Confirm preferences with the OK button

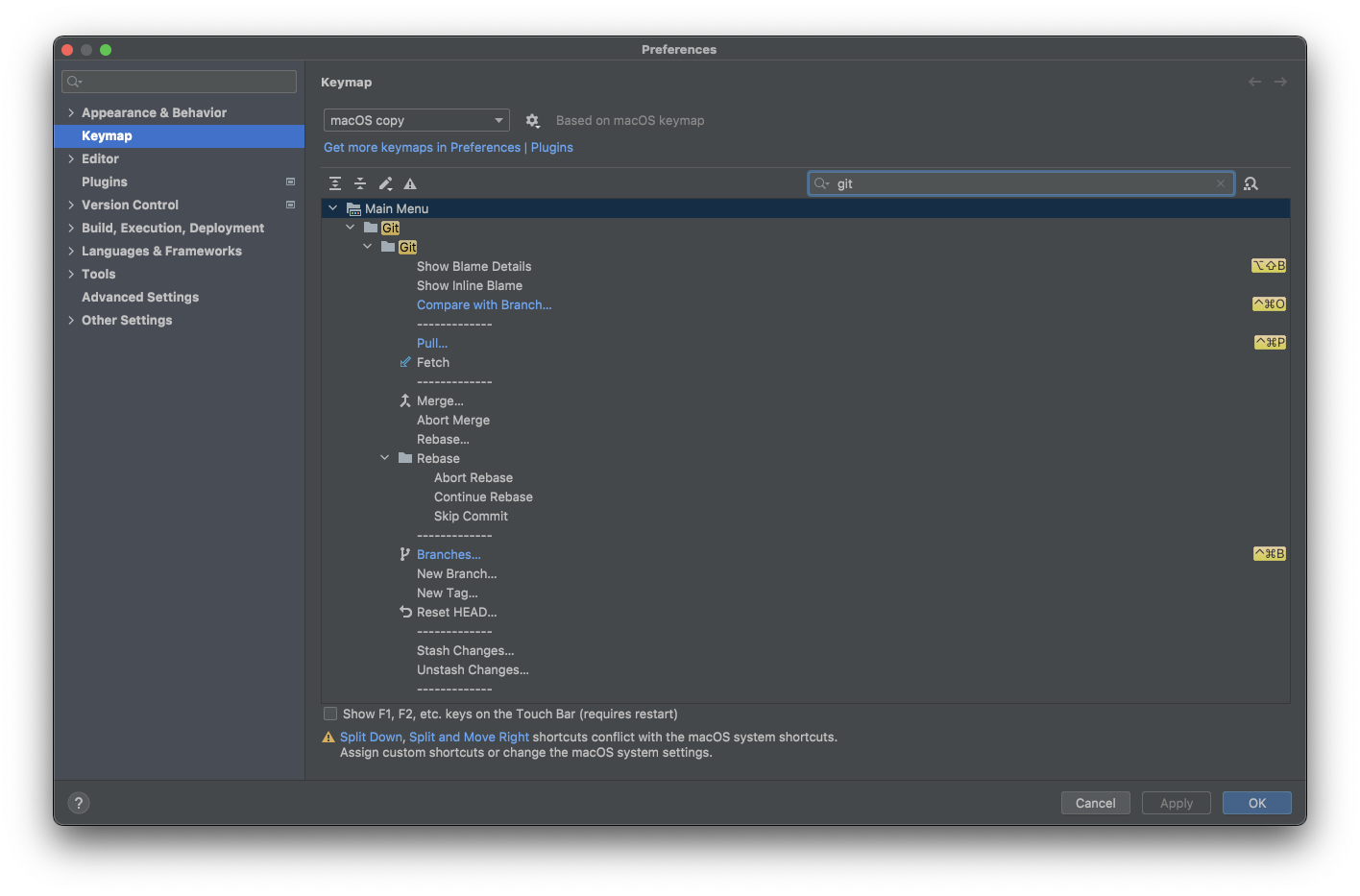pos(1256,803)
